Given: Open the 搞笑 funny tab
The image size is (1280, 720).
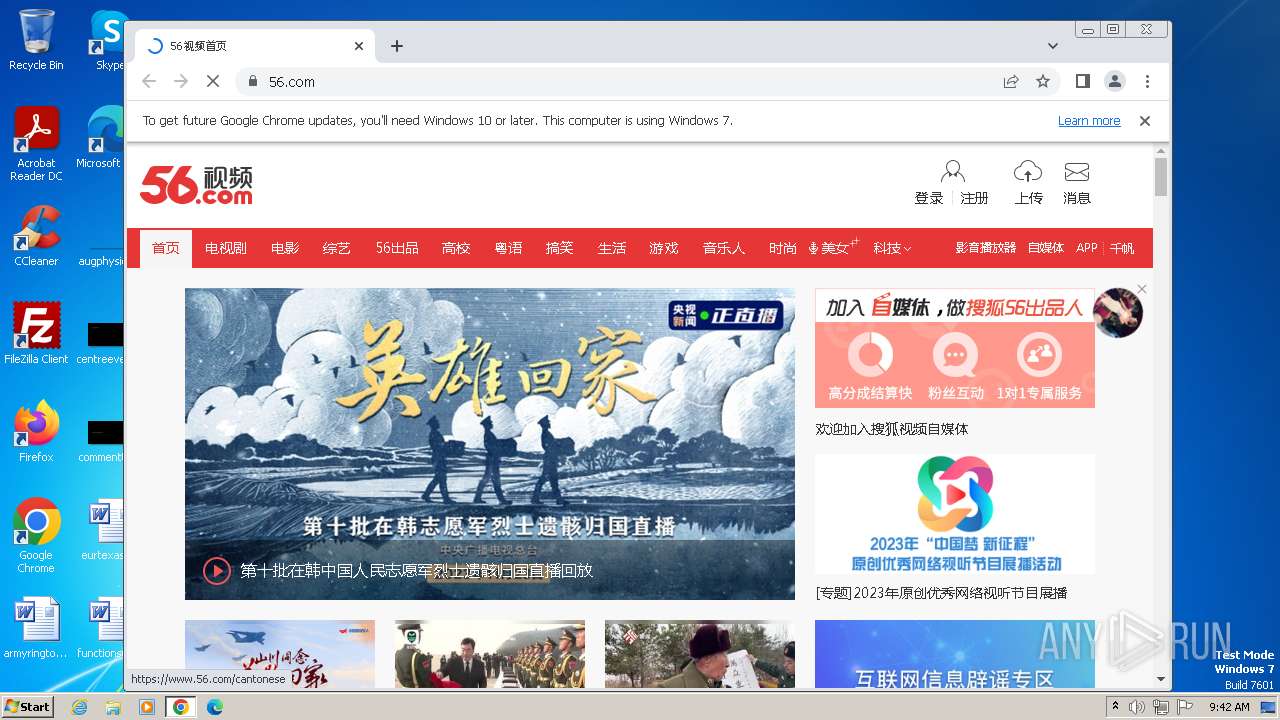Looking at the screenshot, I should [x=560, y=248].
